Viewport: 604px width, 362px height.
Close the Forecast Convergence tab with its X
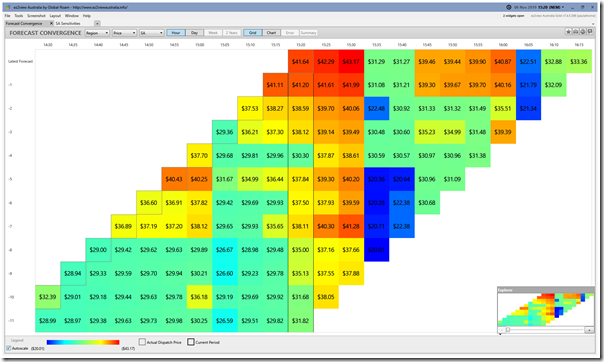[x=51, y=23]
